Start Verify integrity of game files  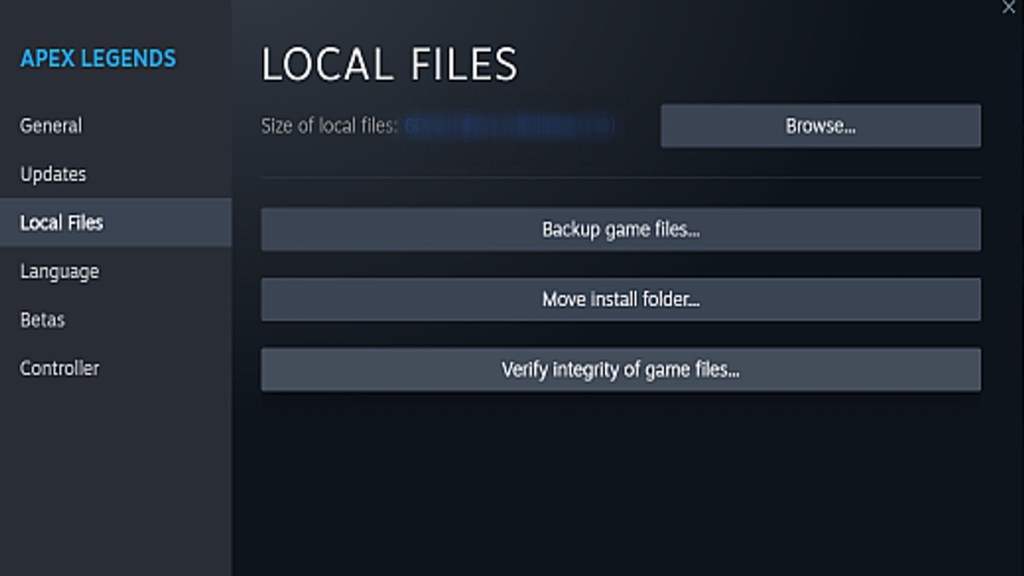coord(620,369)
